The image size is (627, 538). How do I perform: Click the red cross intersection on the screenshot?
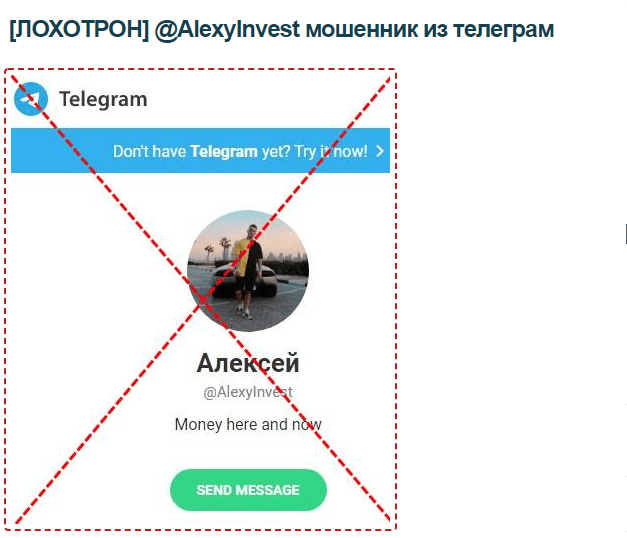point(203,300)
